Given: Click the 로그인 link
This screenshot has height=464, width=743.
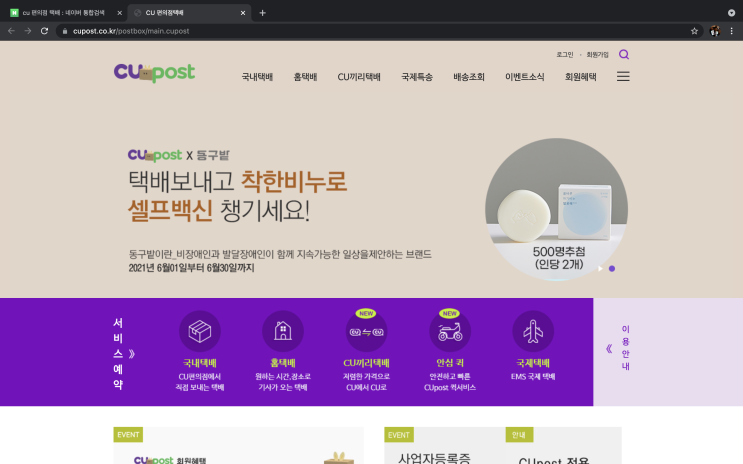Looking at the screenshot, I should point(564,55).
